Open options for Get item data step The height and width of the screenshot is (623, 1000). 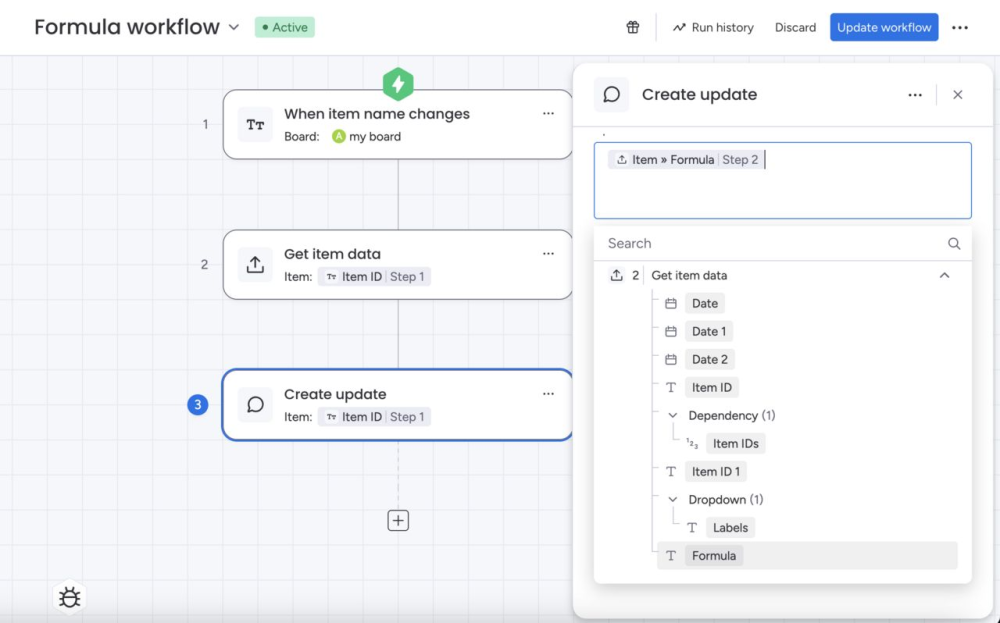tap(548, 254)
